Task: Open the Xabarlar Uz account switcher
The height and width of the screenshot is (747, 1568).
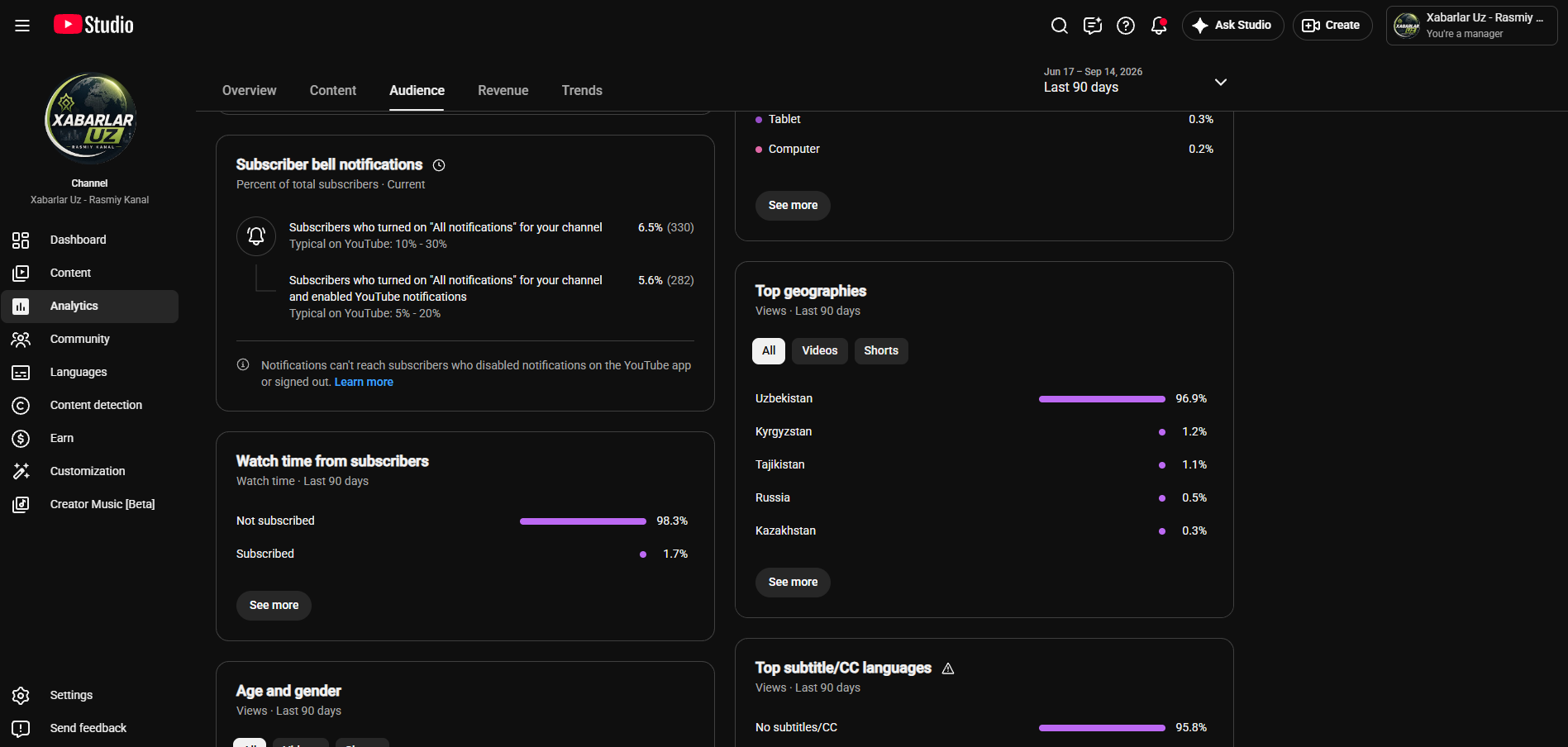Action: click(1471, 26)
